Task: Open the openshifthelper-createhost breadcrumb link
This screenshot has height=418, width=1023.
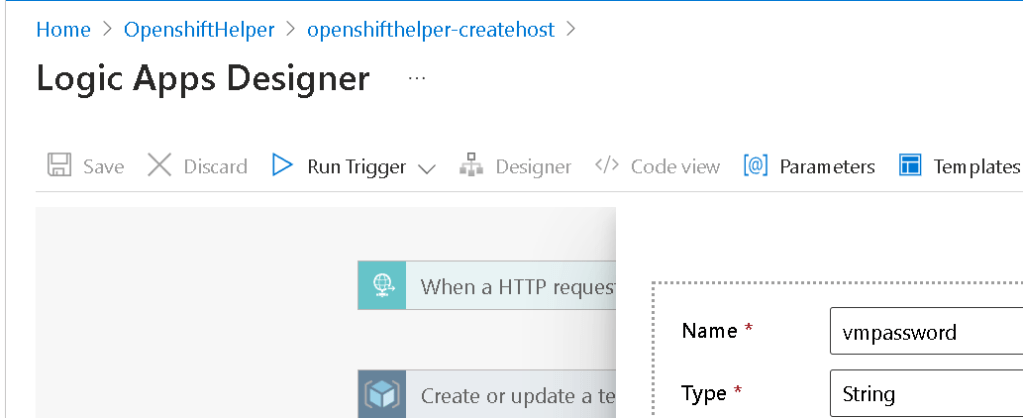Action: pyautogui.click(x=431, y=29)
